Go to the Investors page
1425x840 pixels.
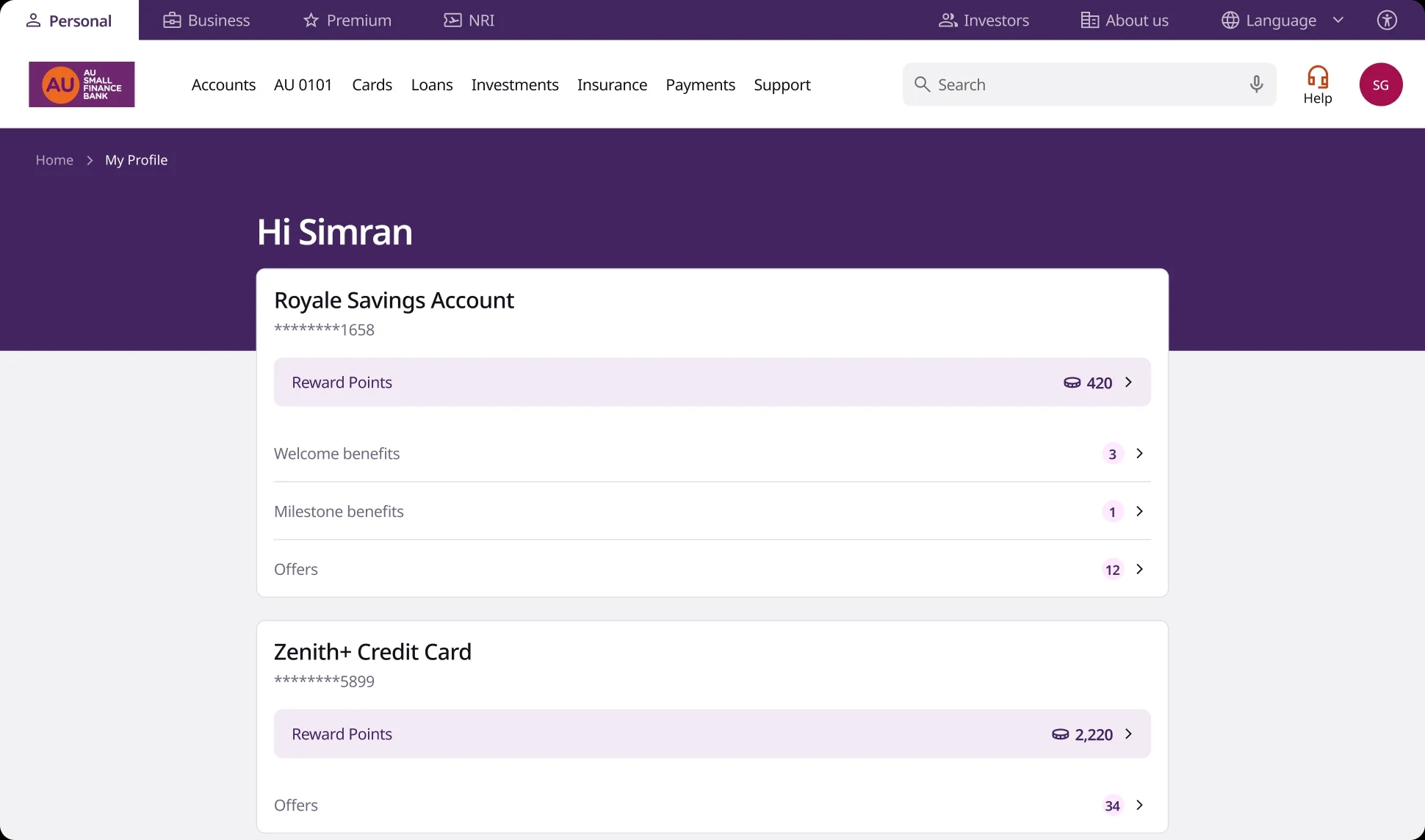pos(984,20)
